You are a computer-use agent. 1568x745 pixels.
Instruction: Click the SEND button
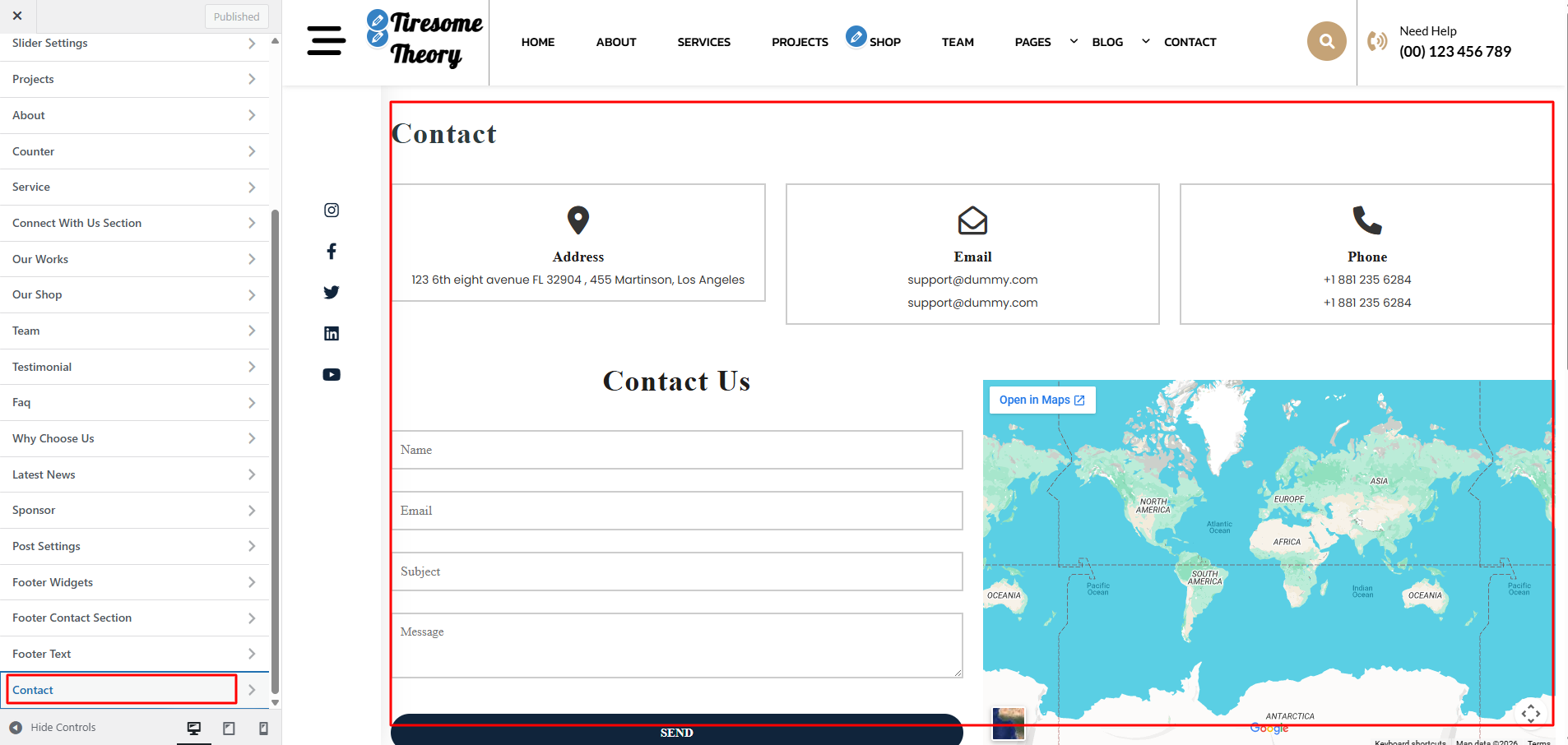click(x=677, y=730)
